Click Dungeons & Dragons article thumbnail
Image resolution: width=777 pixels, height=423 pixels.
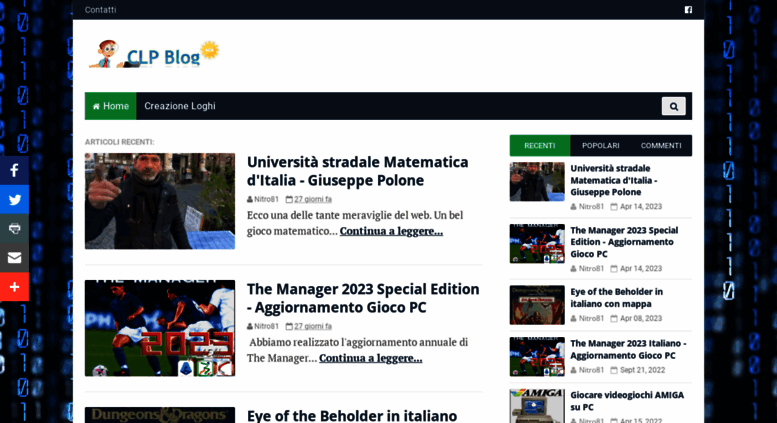coord(160,415)
